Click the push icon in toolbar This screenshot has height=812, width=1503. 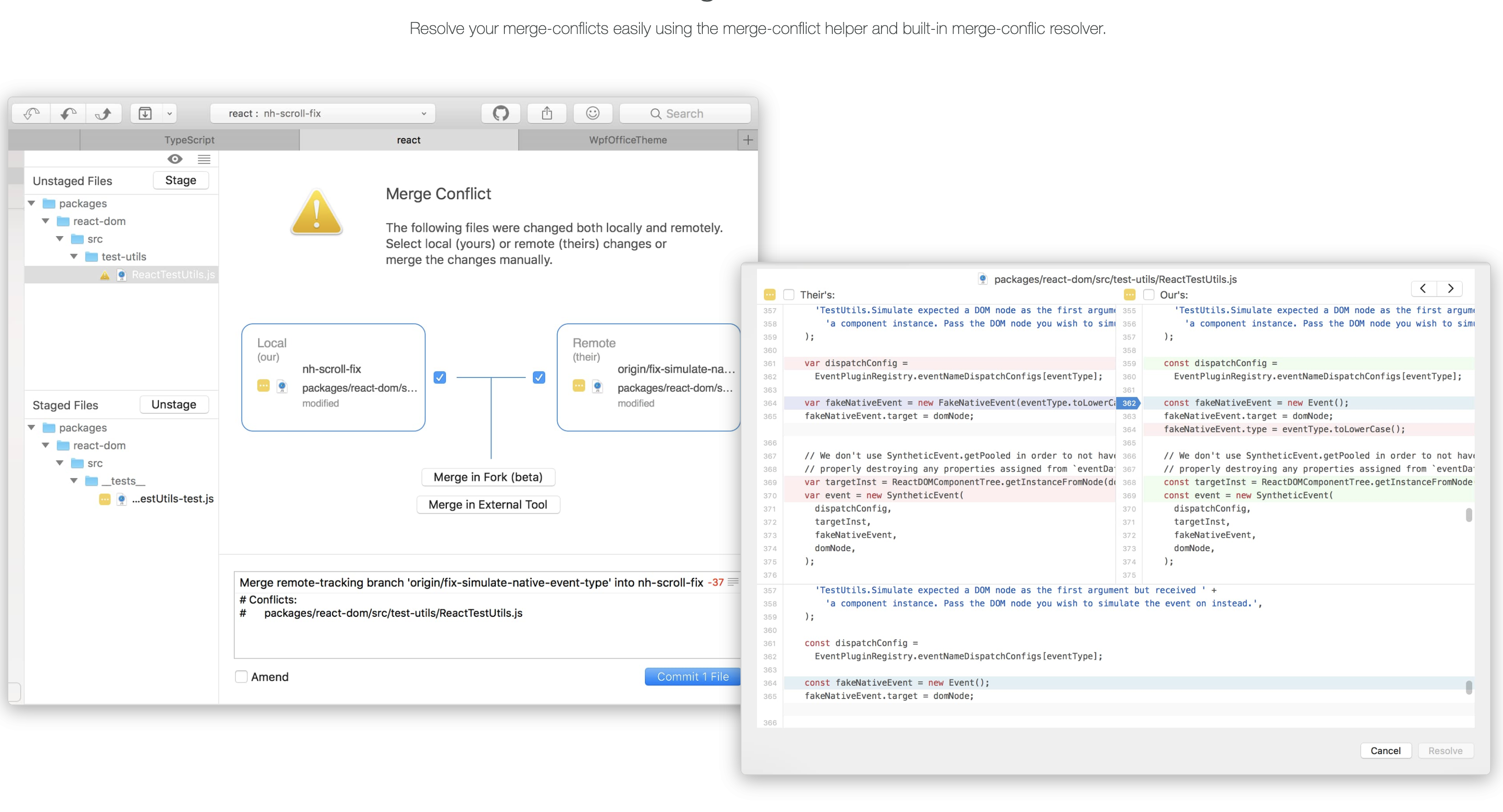[104, 113]
